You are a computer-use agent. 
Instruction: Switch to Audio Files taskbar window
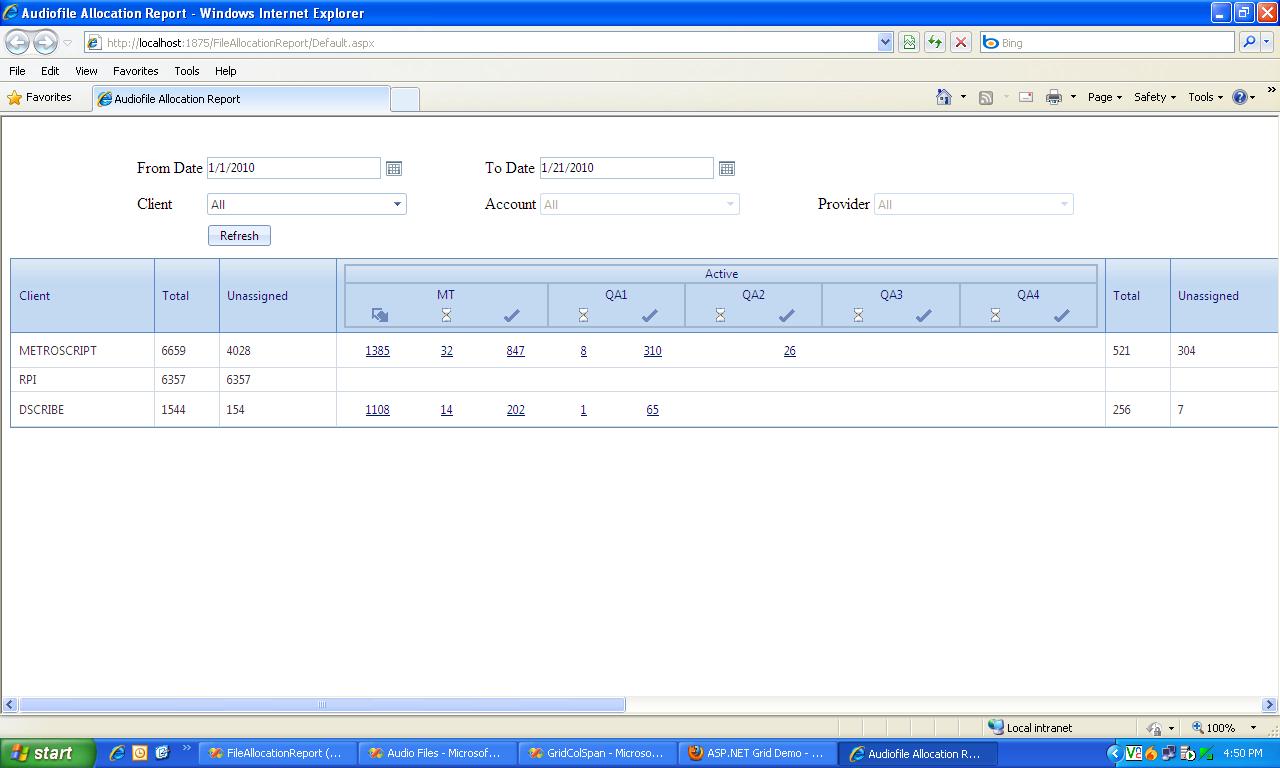click(x=436, y=753)
